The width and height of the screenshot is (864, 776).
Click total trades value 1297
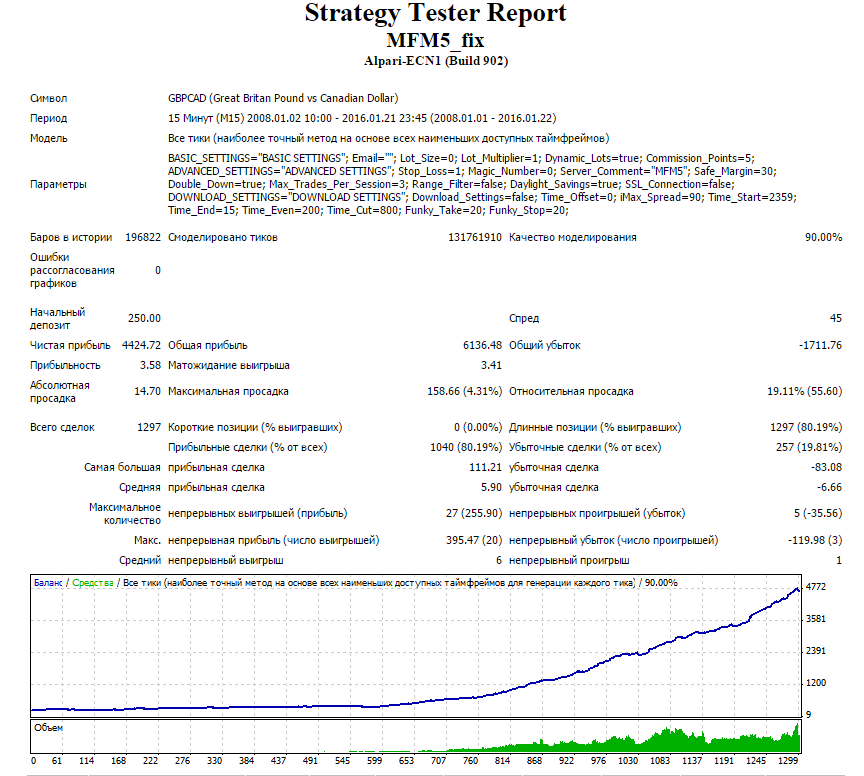point(149,427)
